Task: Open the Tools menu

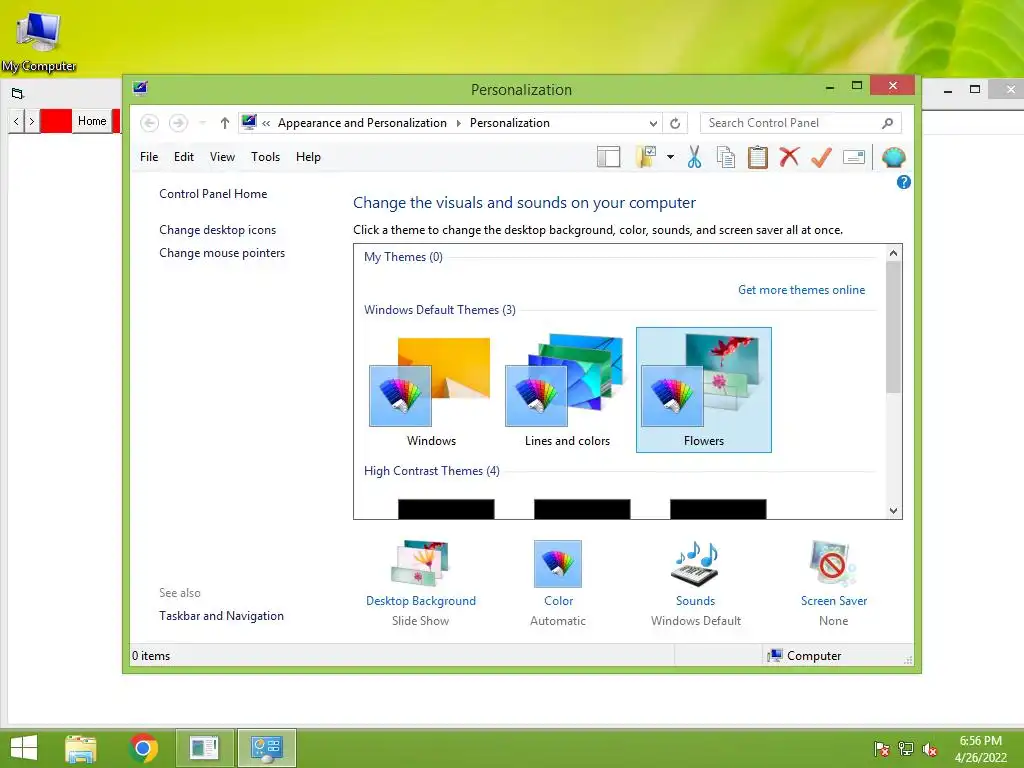Action: [265, 157]
